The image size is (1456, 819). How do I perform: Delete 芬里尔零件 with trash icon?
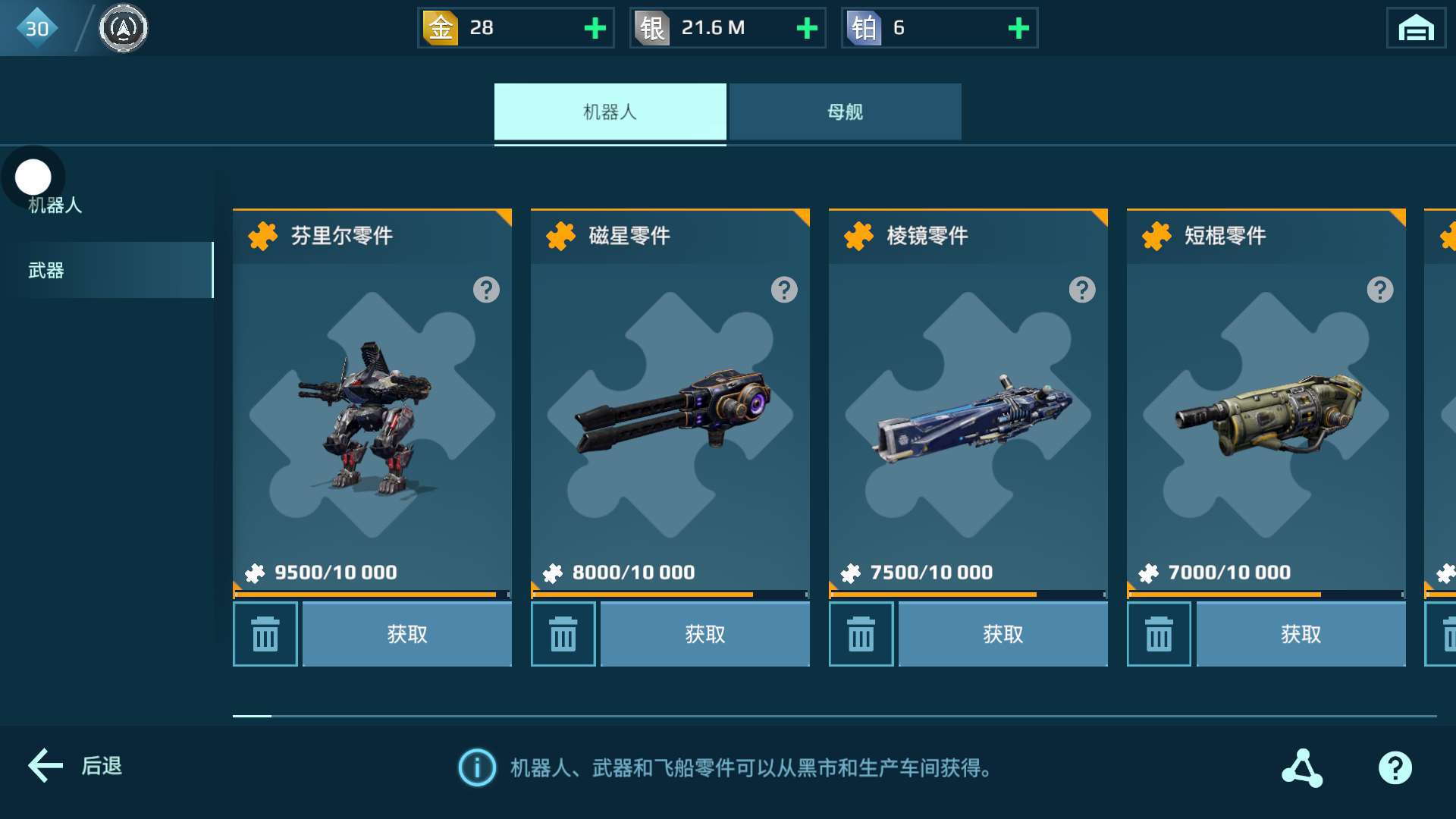(x=265, y=634)
